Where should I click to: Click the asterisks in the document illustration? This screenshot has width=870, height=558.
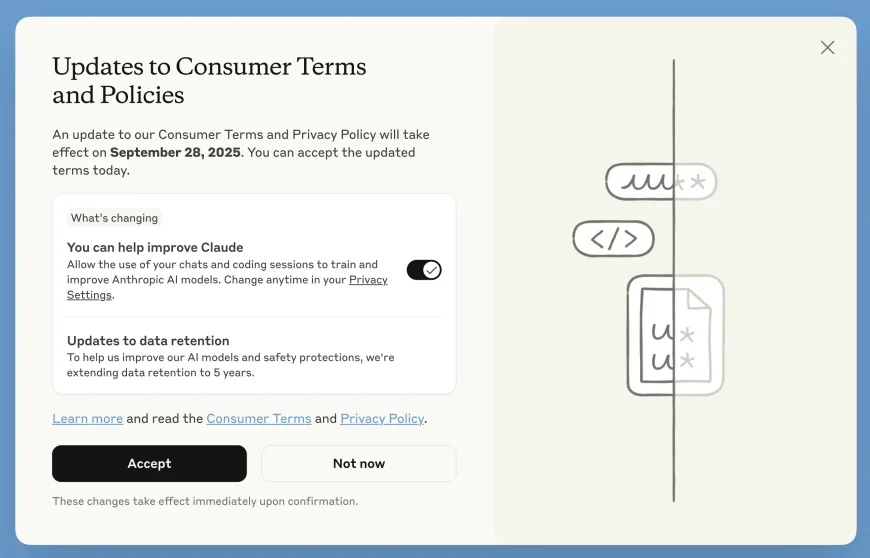point(687,348)
